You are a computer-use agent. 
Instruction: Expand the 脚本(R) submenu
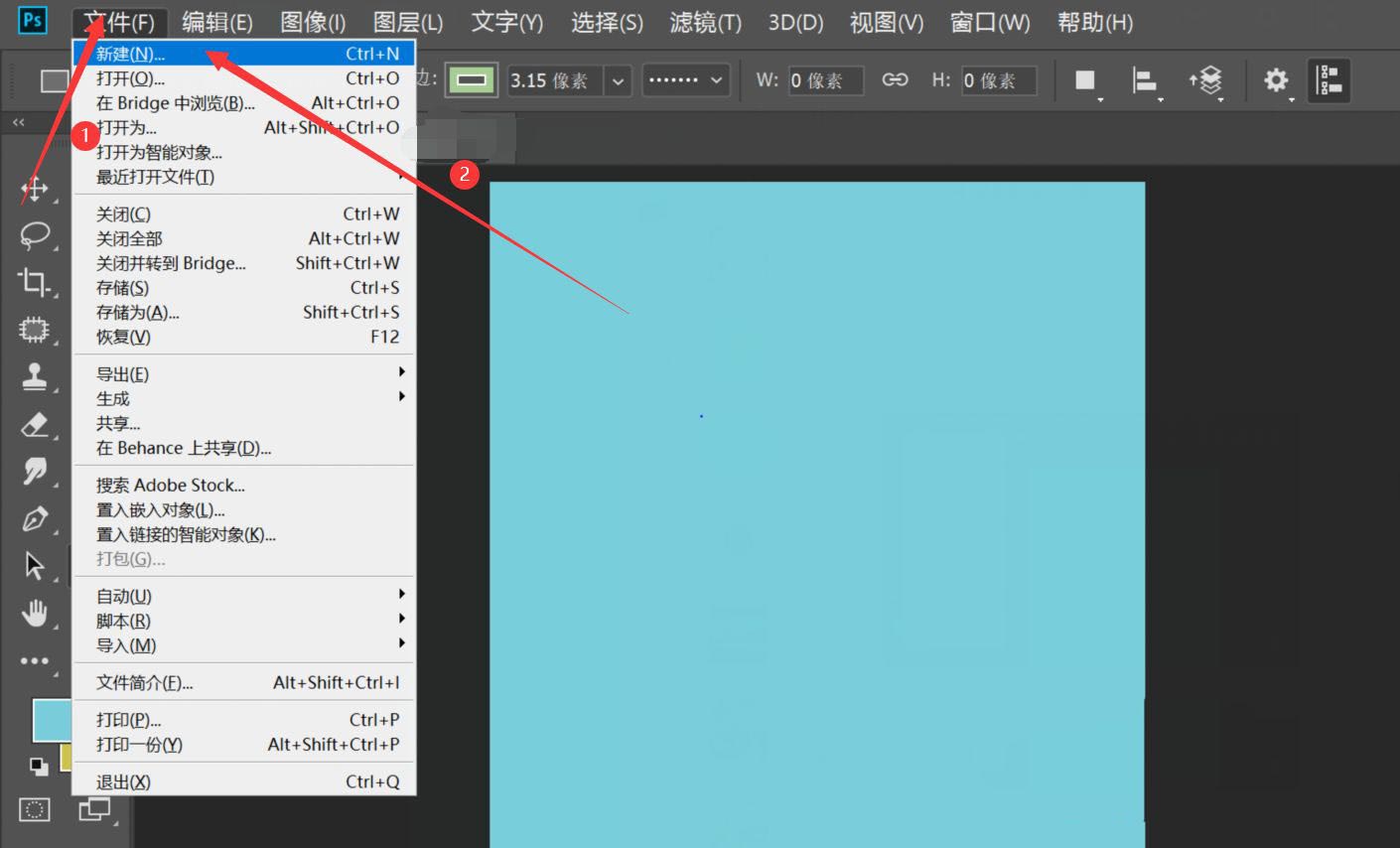tap(243, 621)
